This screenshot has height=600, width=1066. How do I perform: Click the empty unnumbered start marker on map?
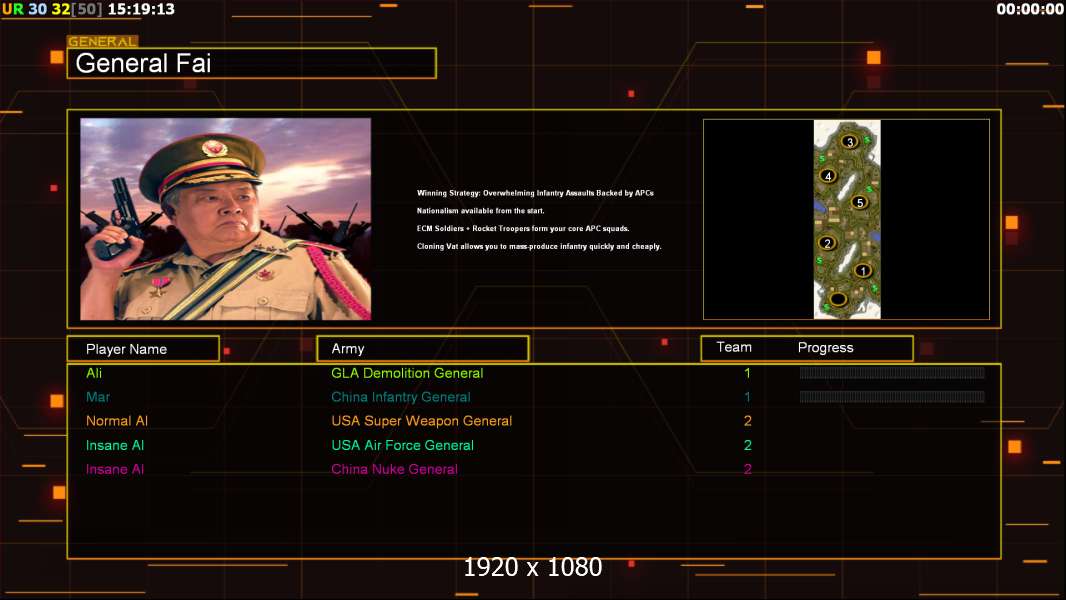pos(838,299)
